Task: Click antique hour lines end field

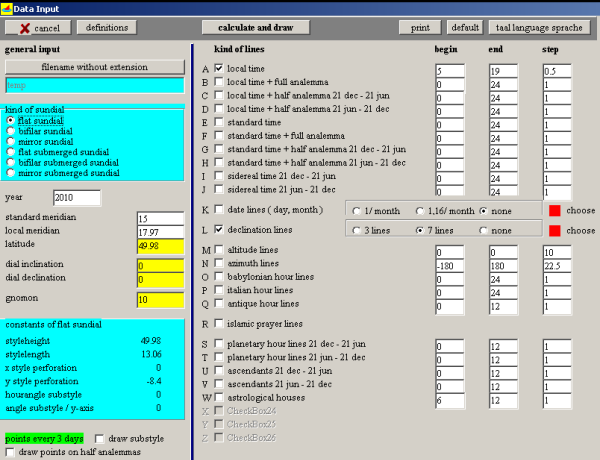Action: click(503, 306)
